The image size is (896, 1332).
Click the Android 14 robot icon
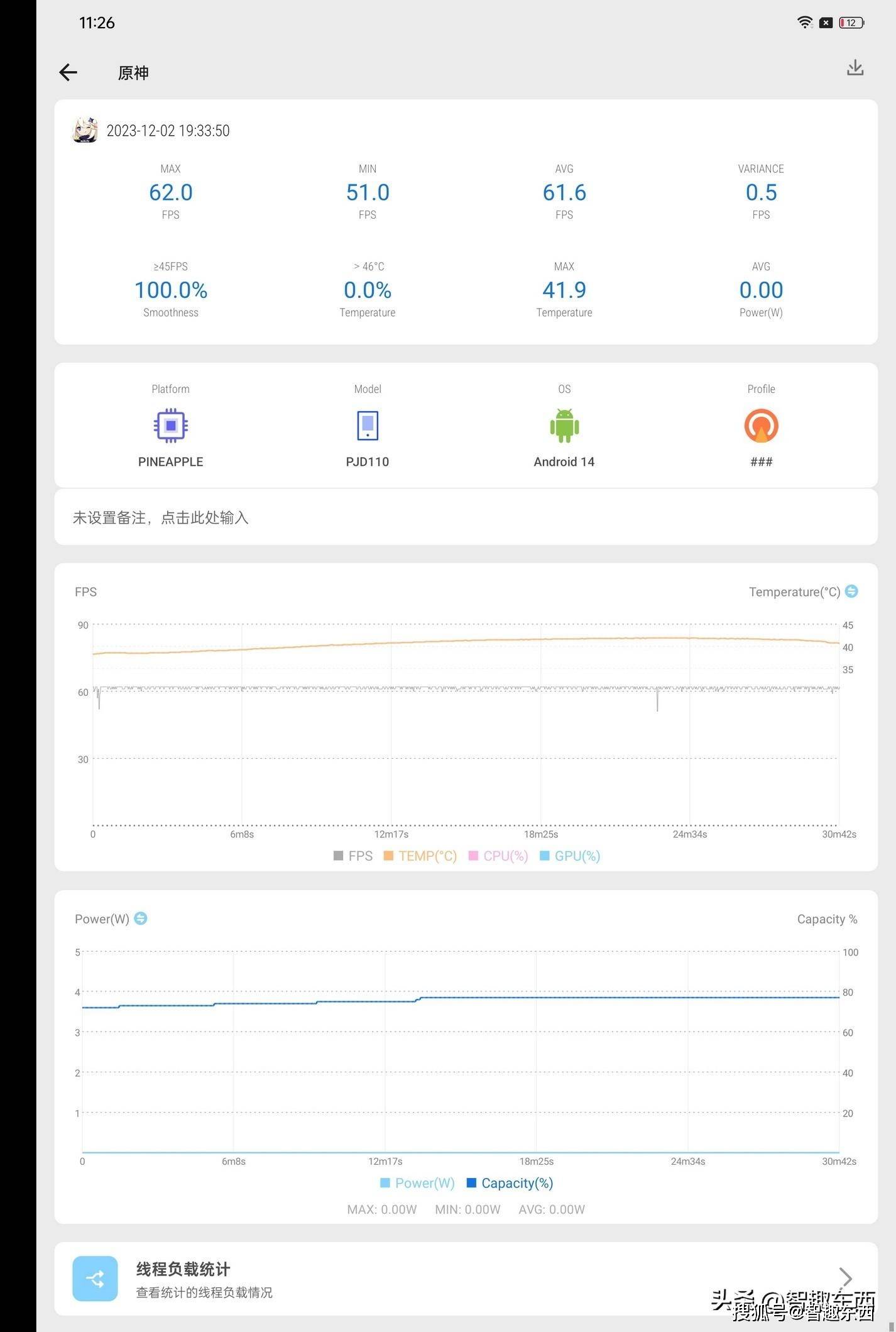(564, 426)
